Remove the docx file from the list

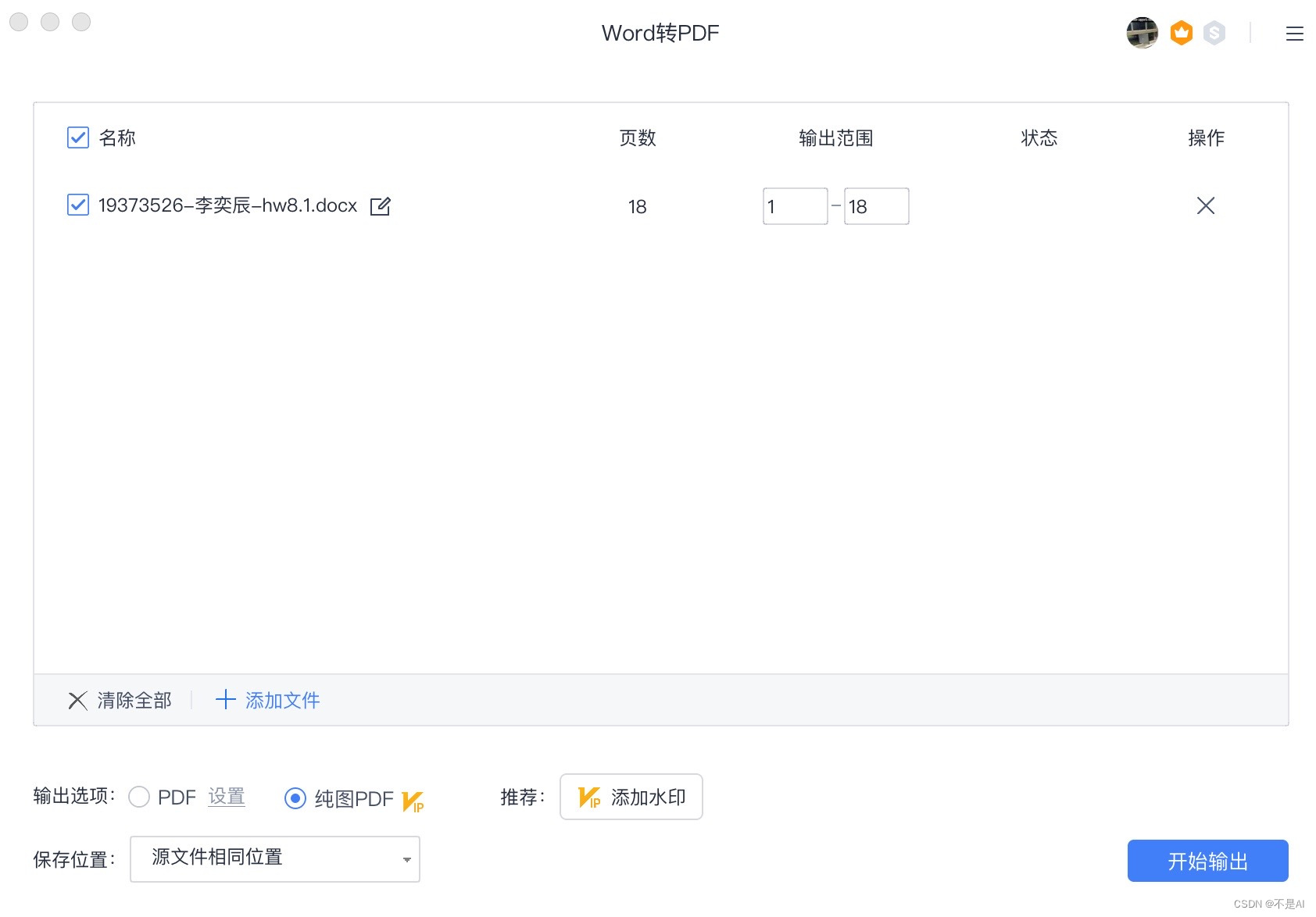(1205, 205)
